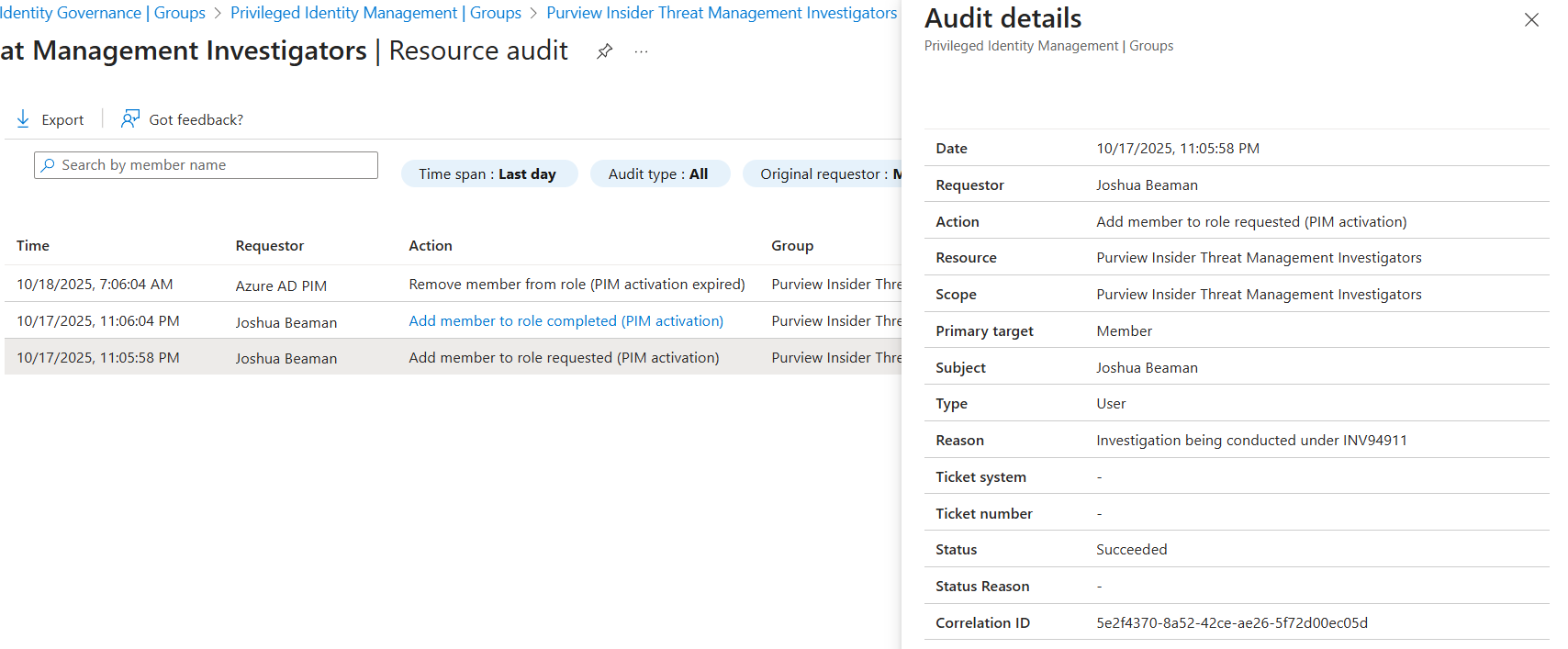Click the search magnifier icon
The width and height of the screenshot is (1568, 649).
tap(48, 165)
